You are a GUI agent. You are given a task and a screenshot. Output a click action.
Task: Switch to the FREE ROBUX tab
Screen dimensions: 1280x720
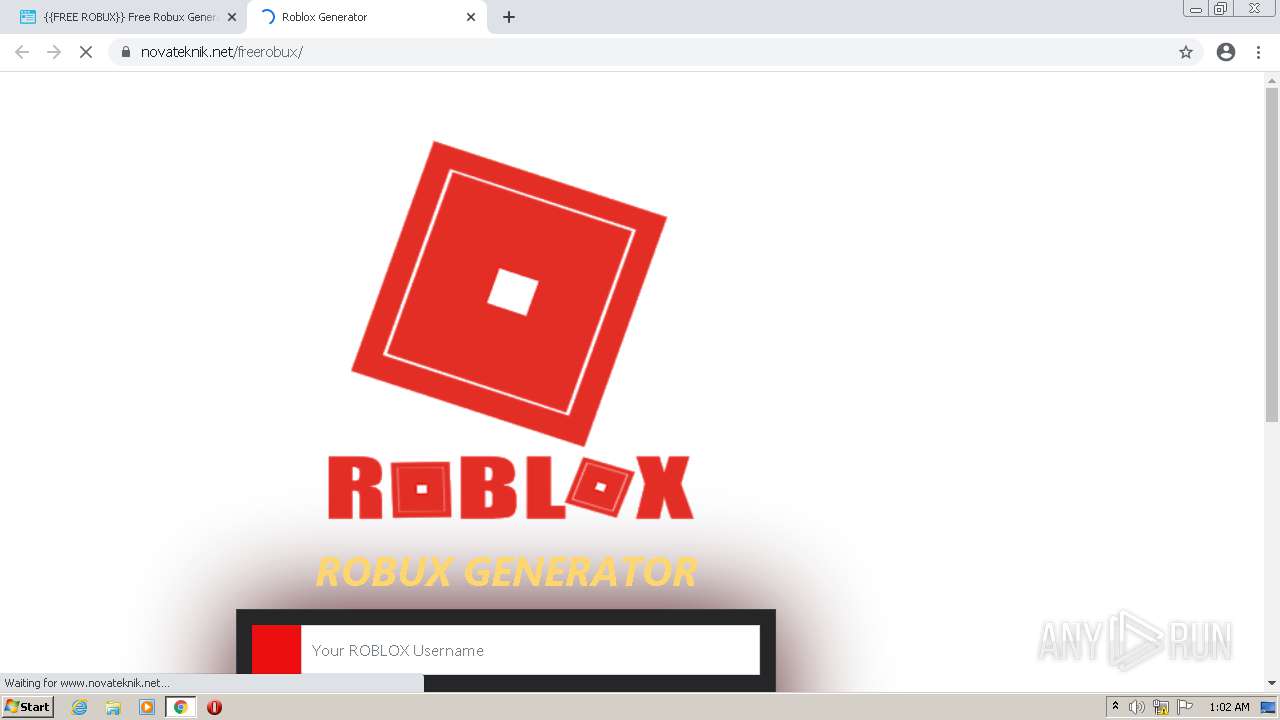[x=128, y=17]
